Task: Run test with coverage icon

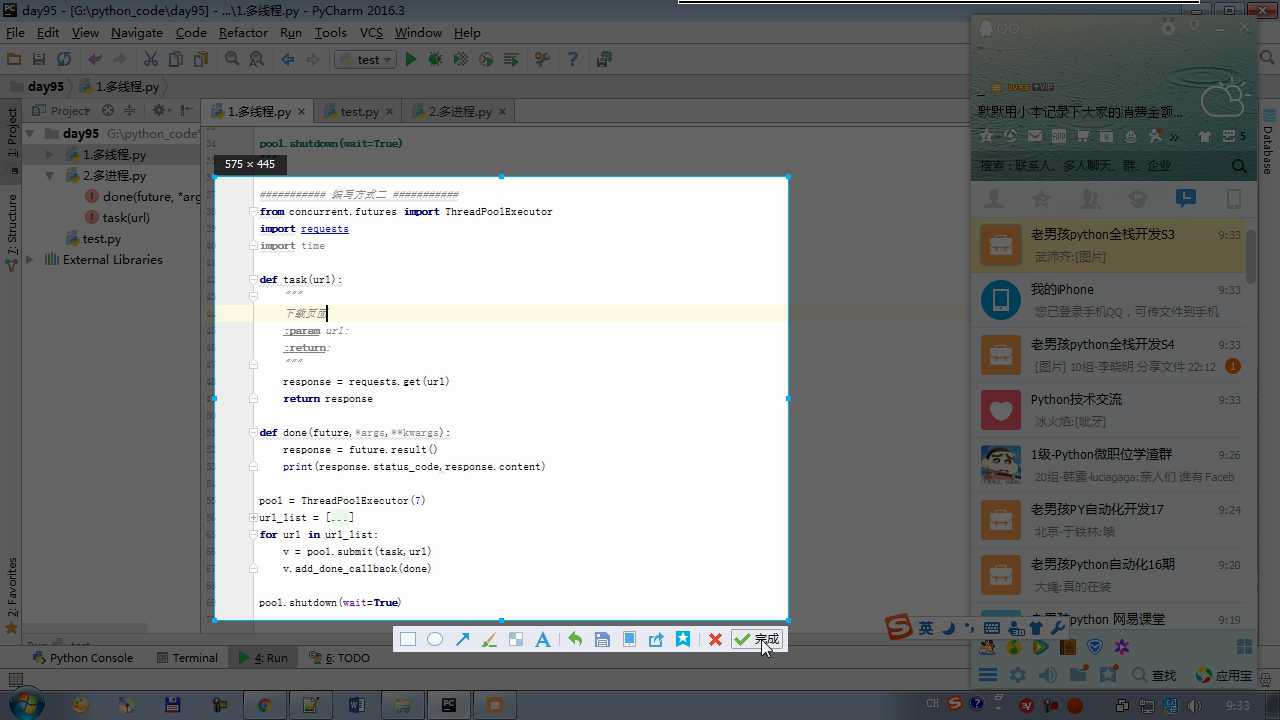Action: click(x=460, y=60)
